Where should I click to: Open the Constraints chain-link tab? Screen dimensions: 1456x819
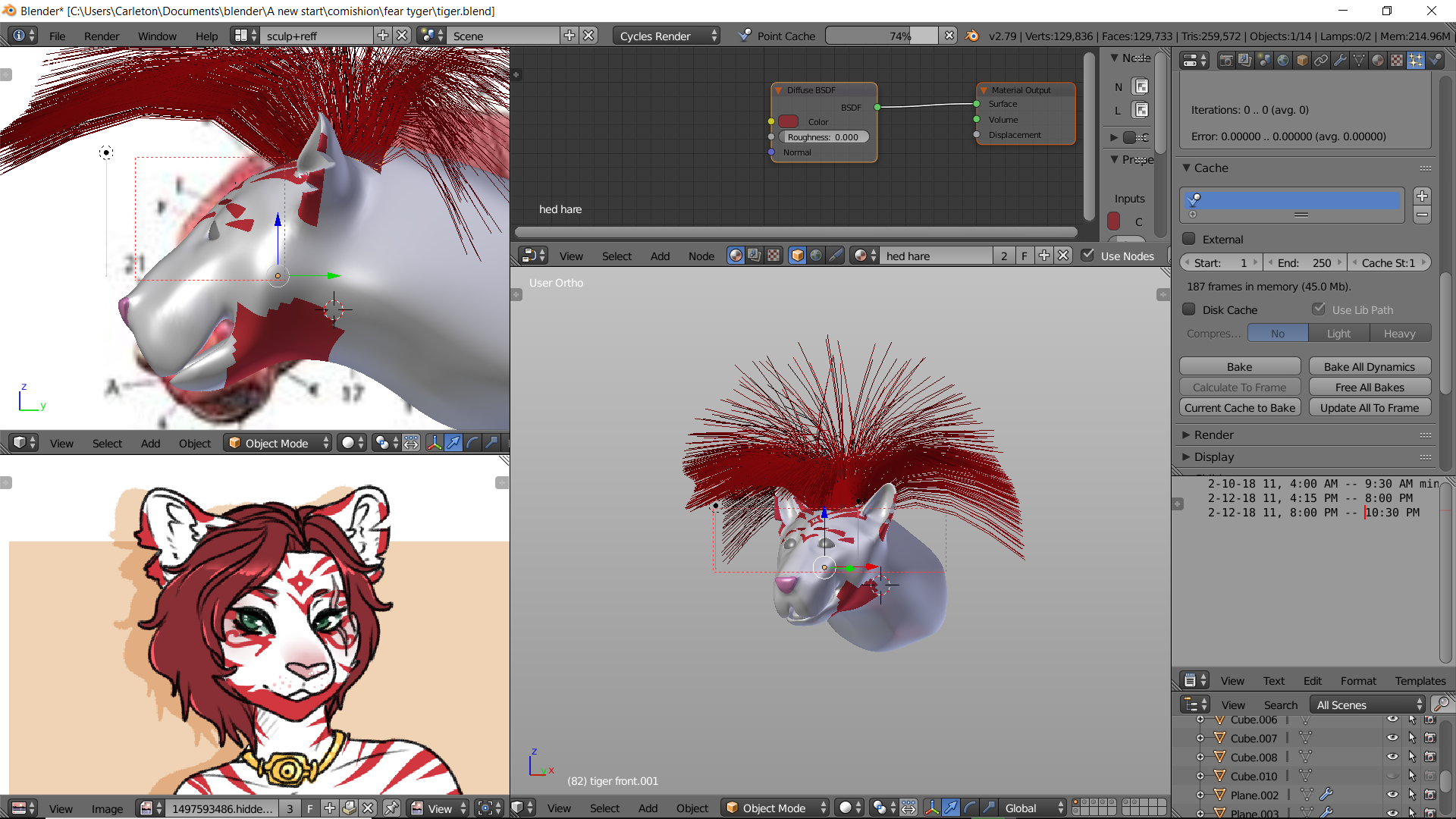point(1321,61)
